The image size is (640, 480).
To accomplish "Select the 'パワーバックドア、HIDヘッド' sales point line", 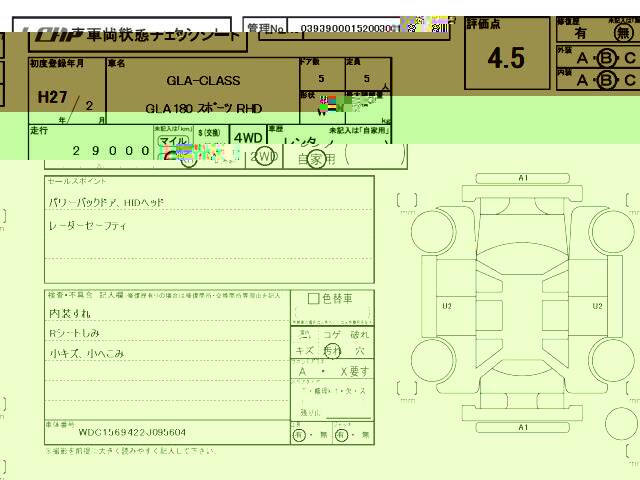I will (106, 202).
